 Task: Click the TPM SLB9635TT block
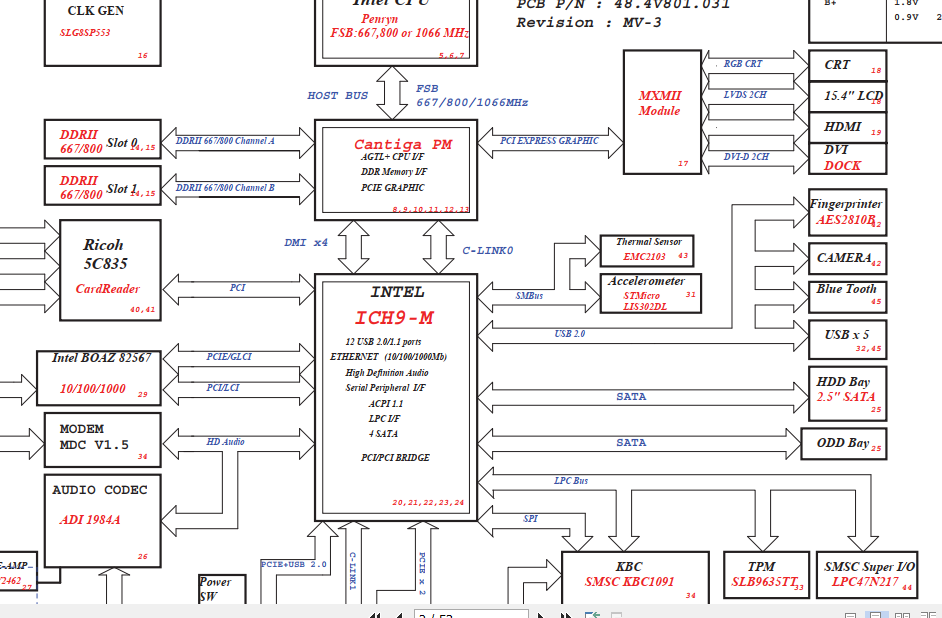[x=768, y=576]
